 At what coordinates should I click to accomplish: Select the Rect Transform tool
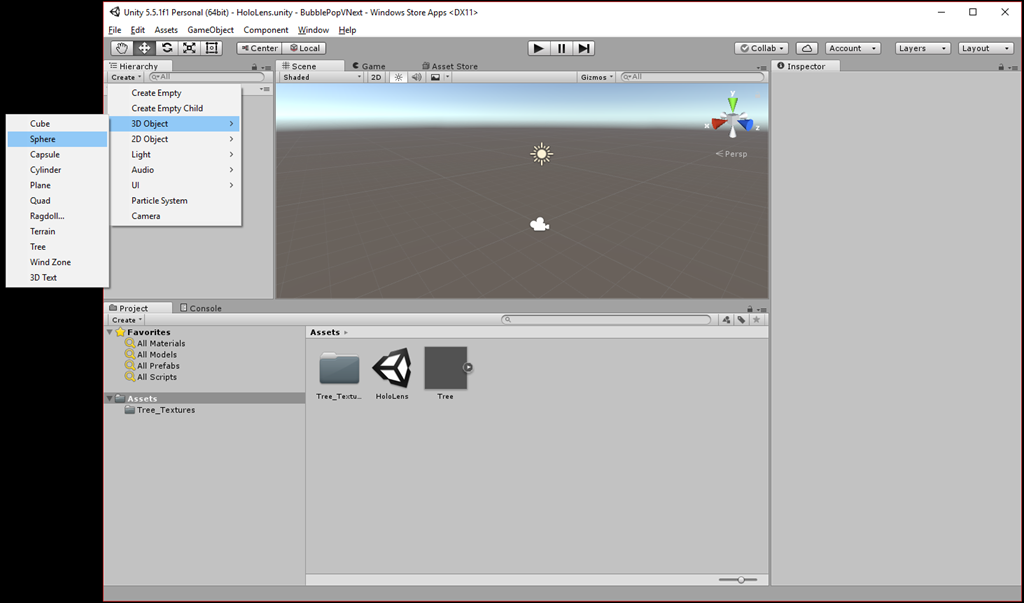[212, 48]
